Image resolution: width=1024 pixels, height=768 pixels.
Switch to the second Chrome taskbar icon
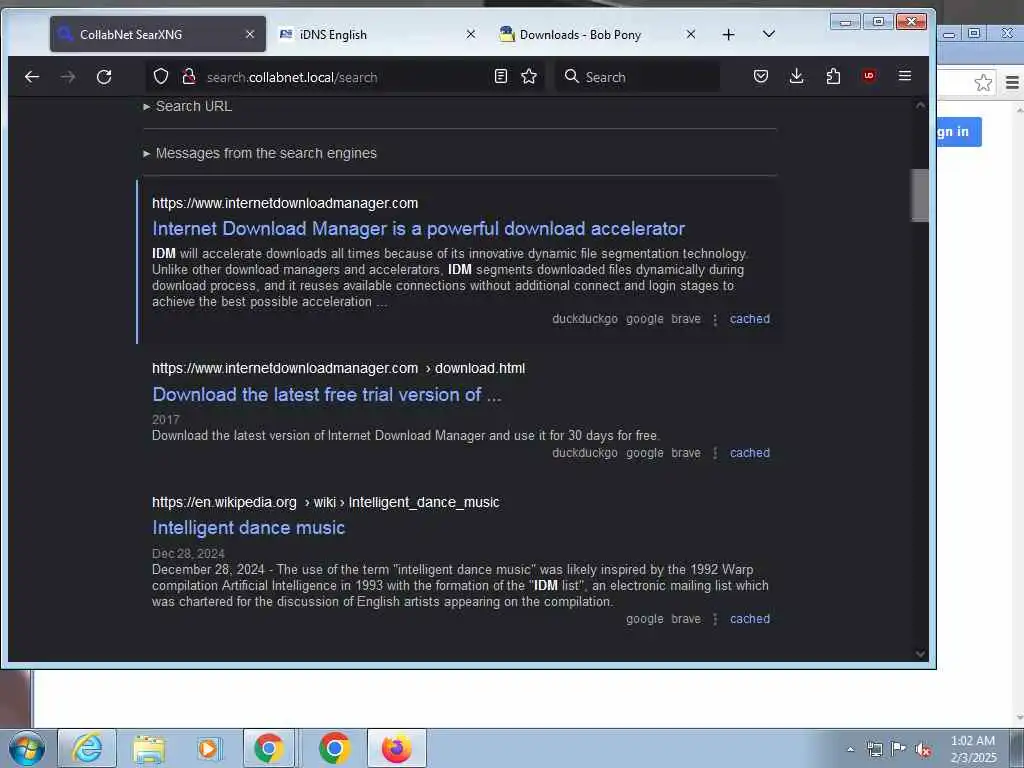pos(334,748)
